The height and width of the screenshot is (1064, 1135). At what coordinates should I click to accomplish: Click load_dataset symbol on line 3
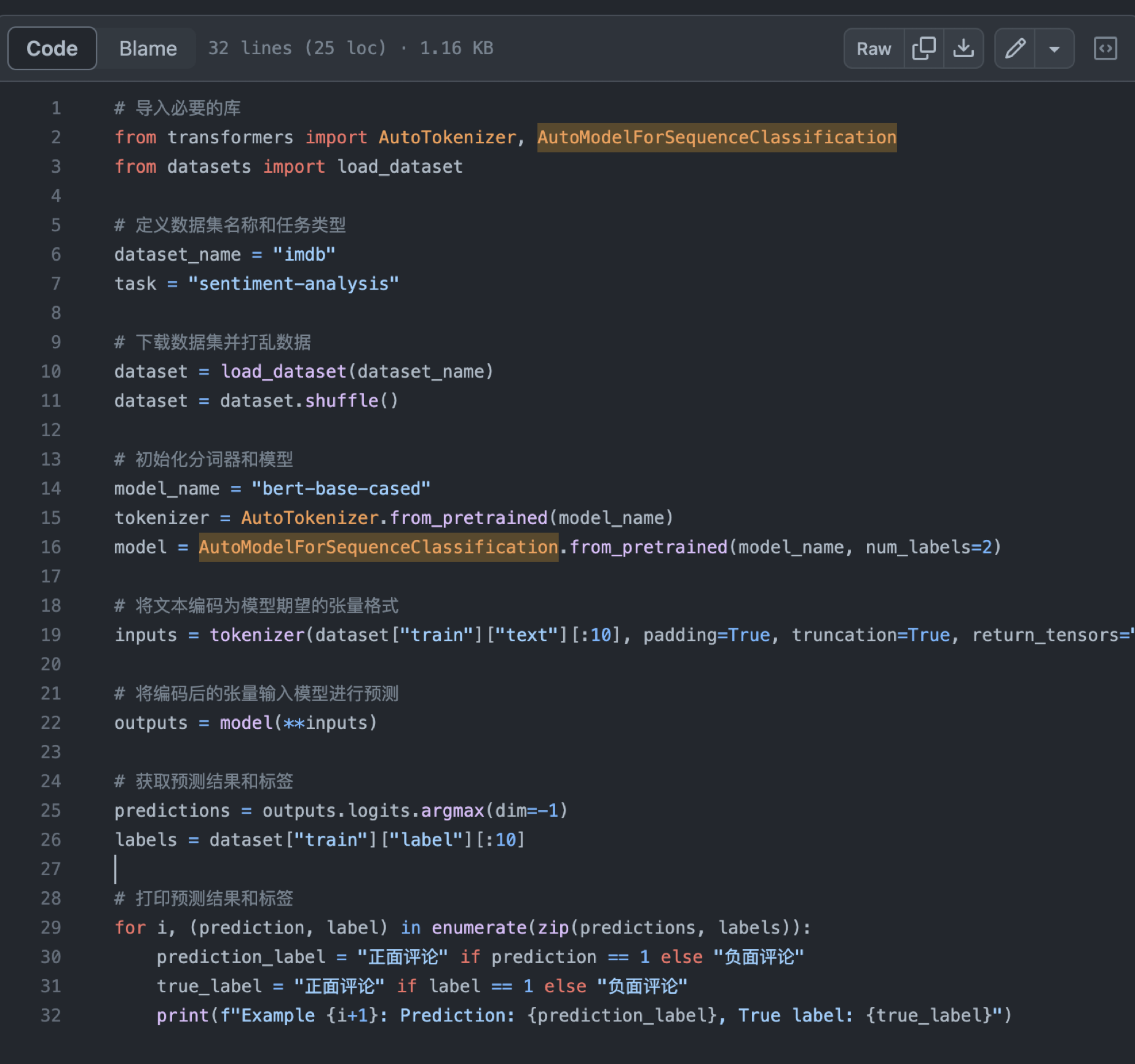pos(400,167)
